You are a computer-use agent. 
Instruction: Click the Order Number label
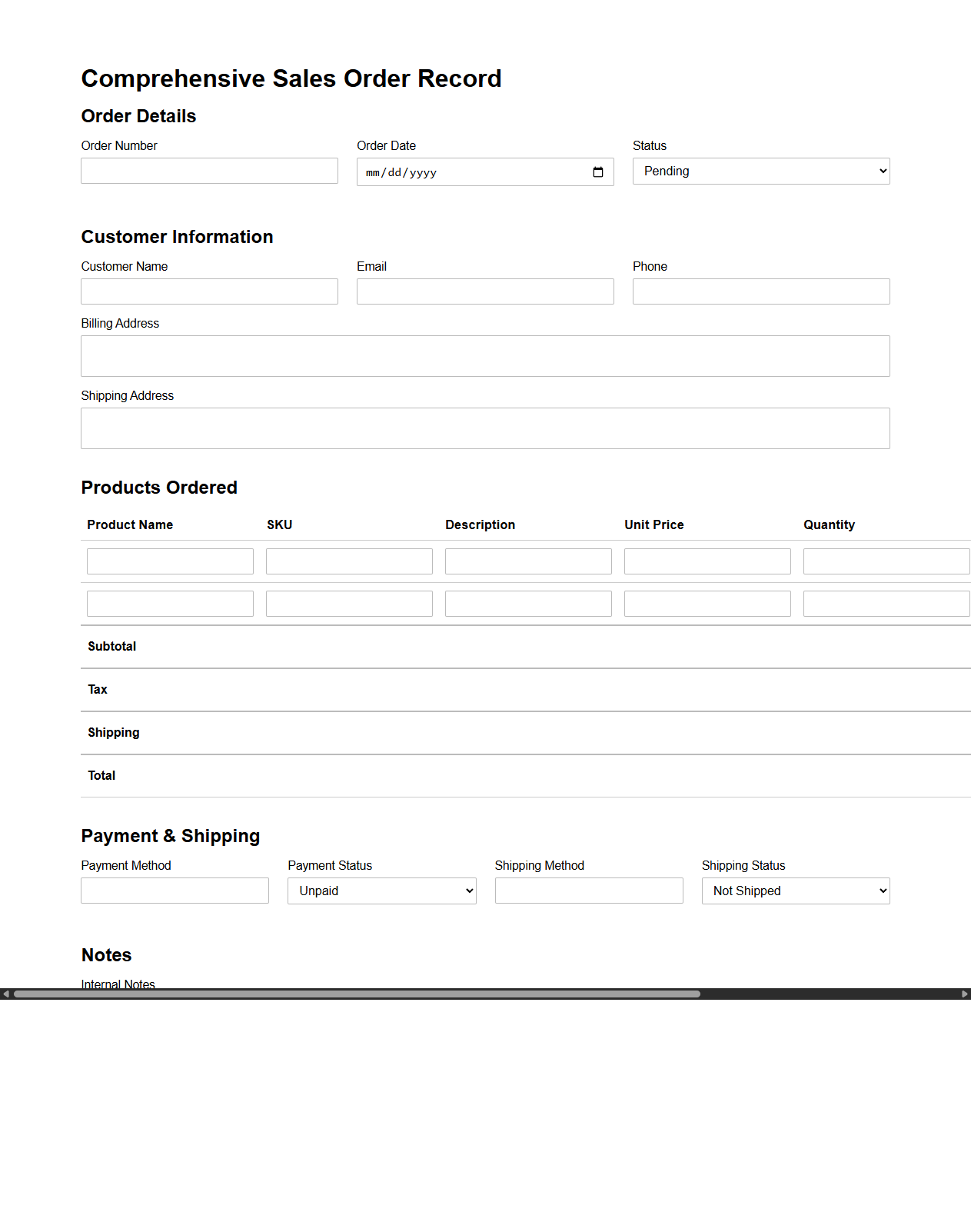pos(119,145)
